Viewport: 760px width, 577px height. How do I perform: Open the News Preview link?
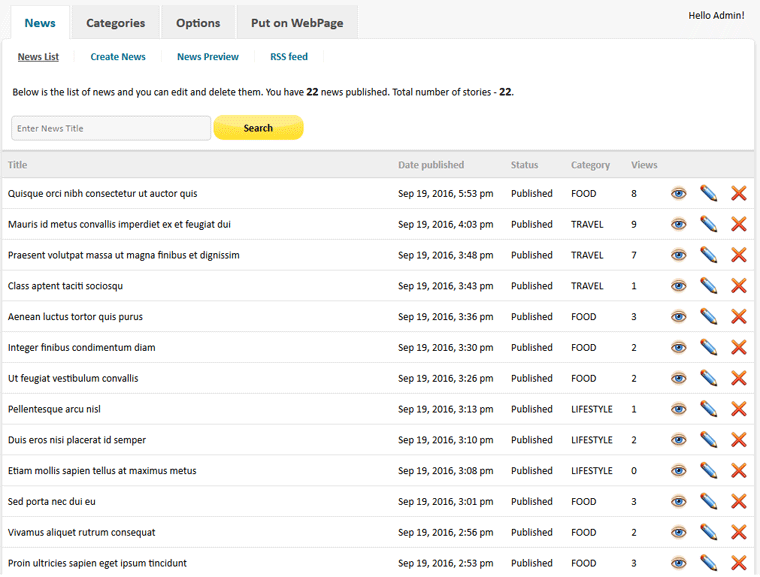point(208,57)
